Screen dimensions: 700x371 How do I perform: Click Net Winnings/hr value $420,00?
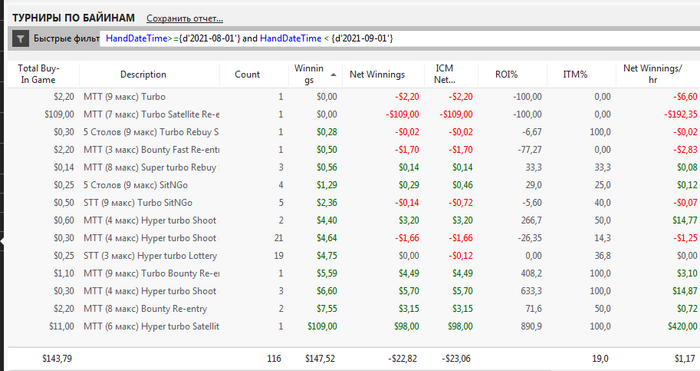click(x=683, y=326)
